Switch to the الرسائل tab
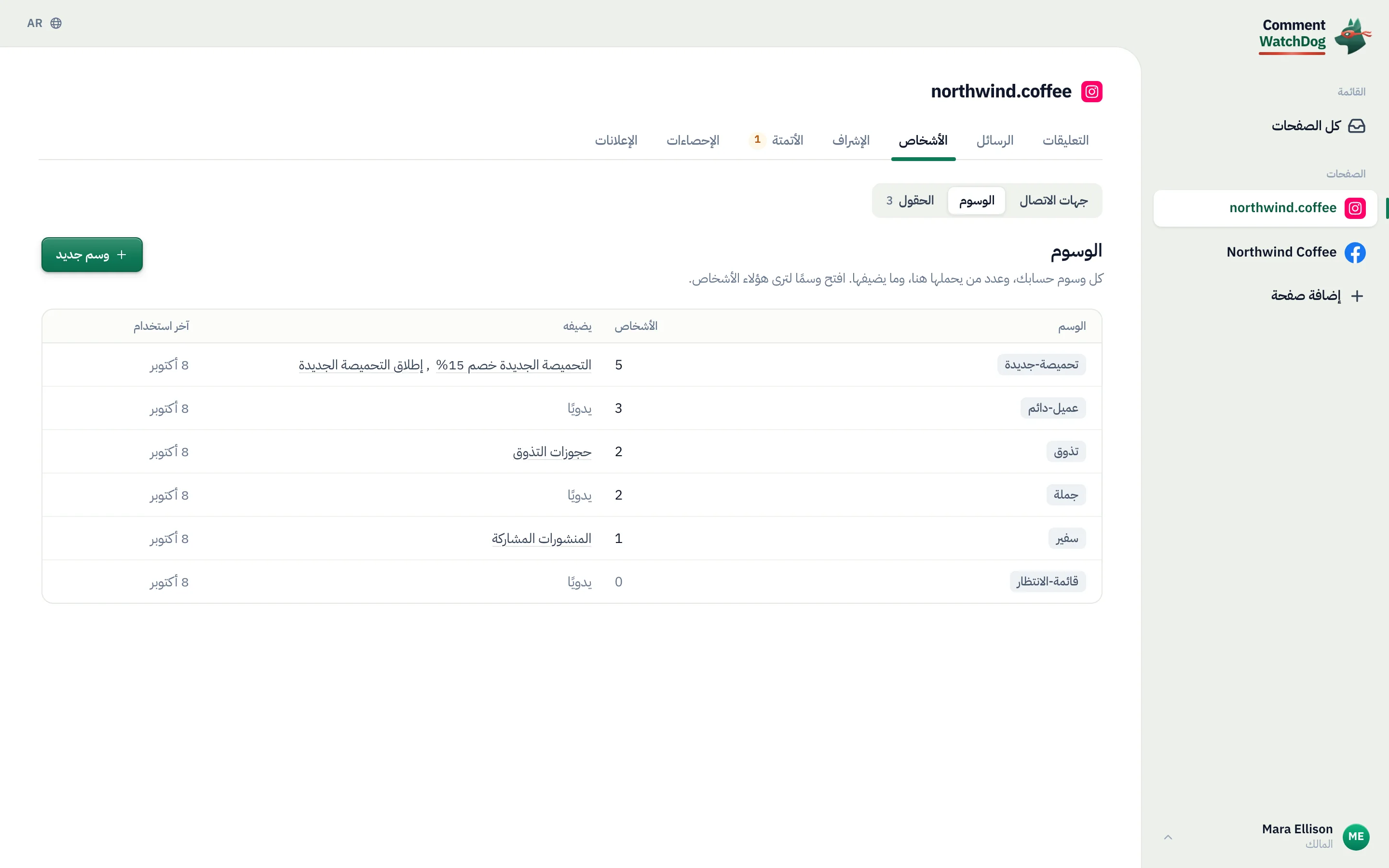The height and width of the screenshot is (868, 1389). [994, 140]
